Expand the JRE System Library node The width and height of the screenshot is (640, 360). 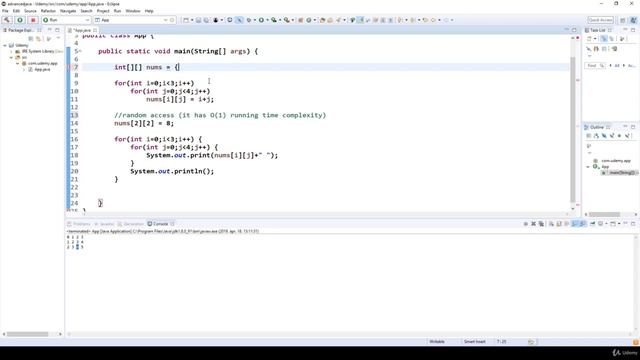[x=11, y=51]
